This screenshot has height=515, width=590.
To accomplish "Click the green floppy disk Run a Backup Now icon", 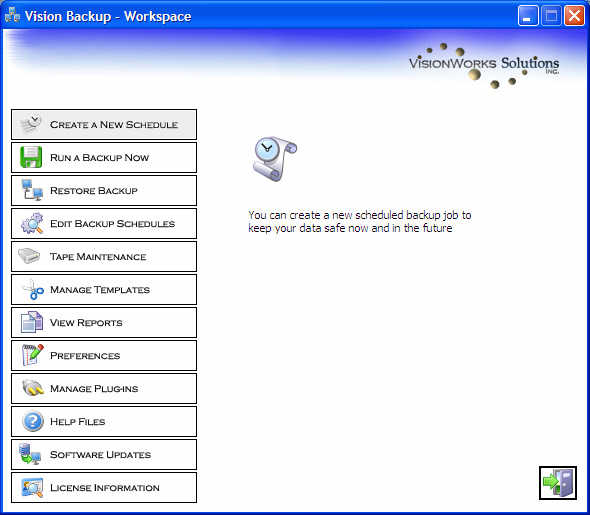I will 31,157.
